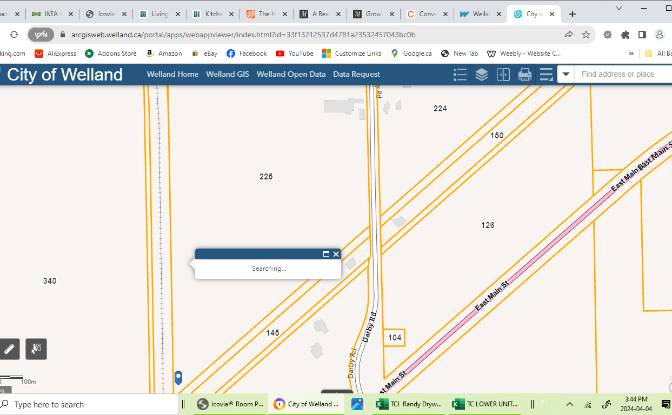Reload the page in browser
This screenshot has height=415, width=672.
pos(14,35)
